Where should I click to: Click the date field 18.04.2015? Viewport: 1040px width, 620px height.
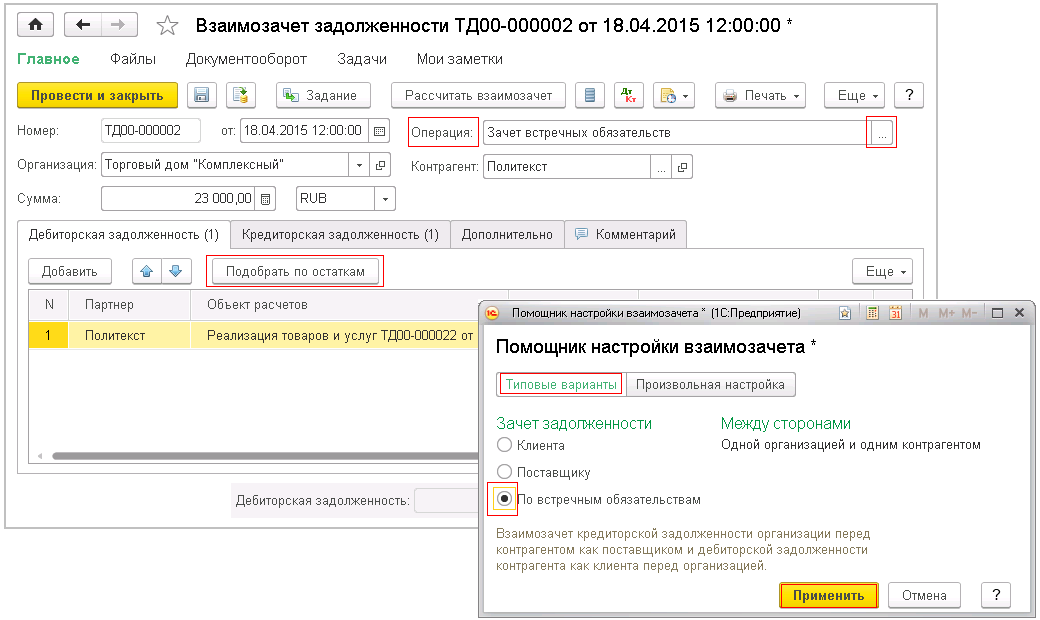pos(304,131)
